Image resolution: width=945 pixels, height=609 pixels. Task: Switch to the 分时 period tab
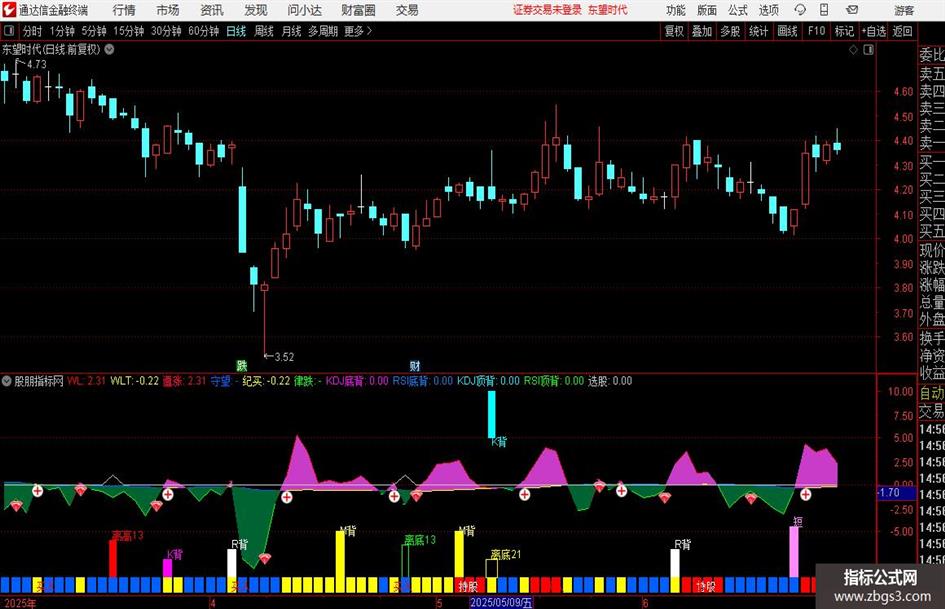pyautogui.click(x=32, y=31)
